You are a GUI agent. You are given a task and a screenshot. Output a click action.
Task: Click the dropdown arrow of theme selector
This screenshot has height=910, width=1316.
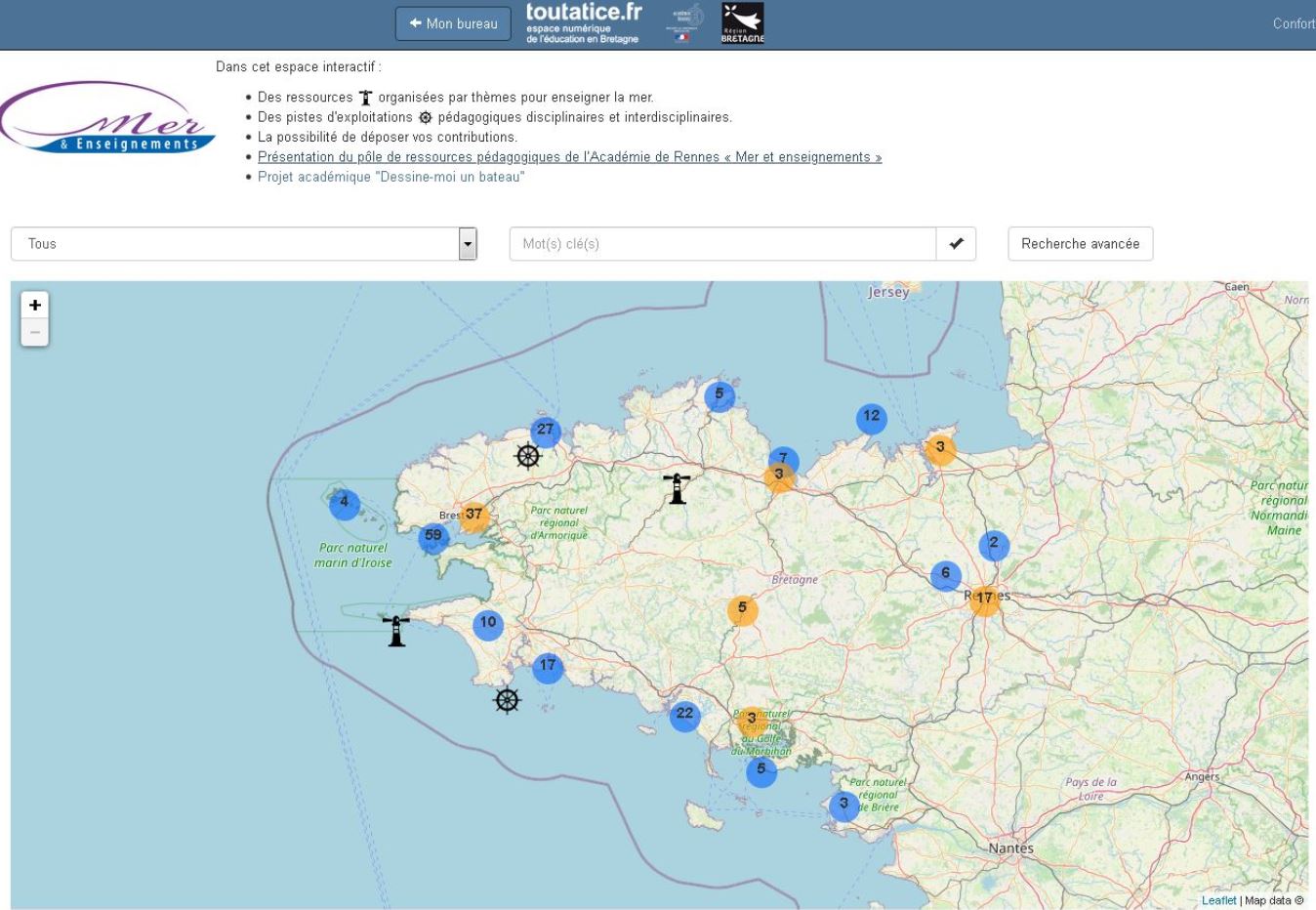468,244
